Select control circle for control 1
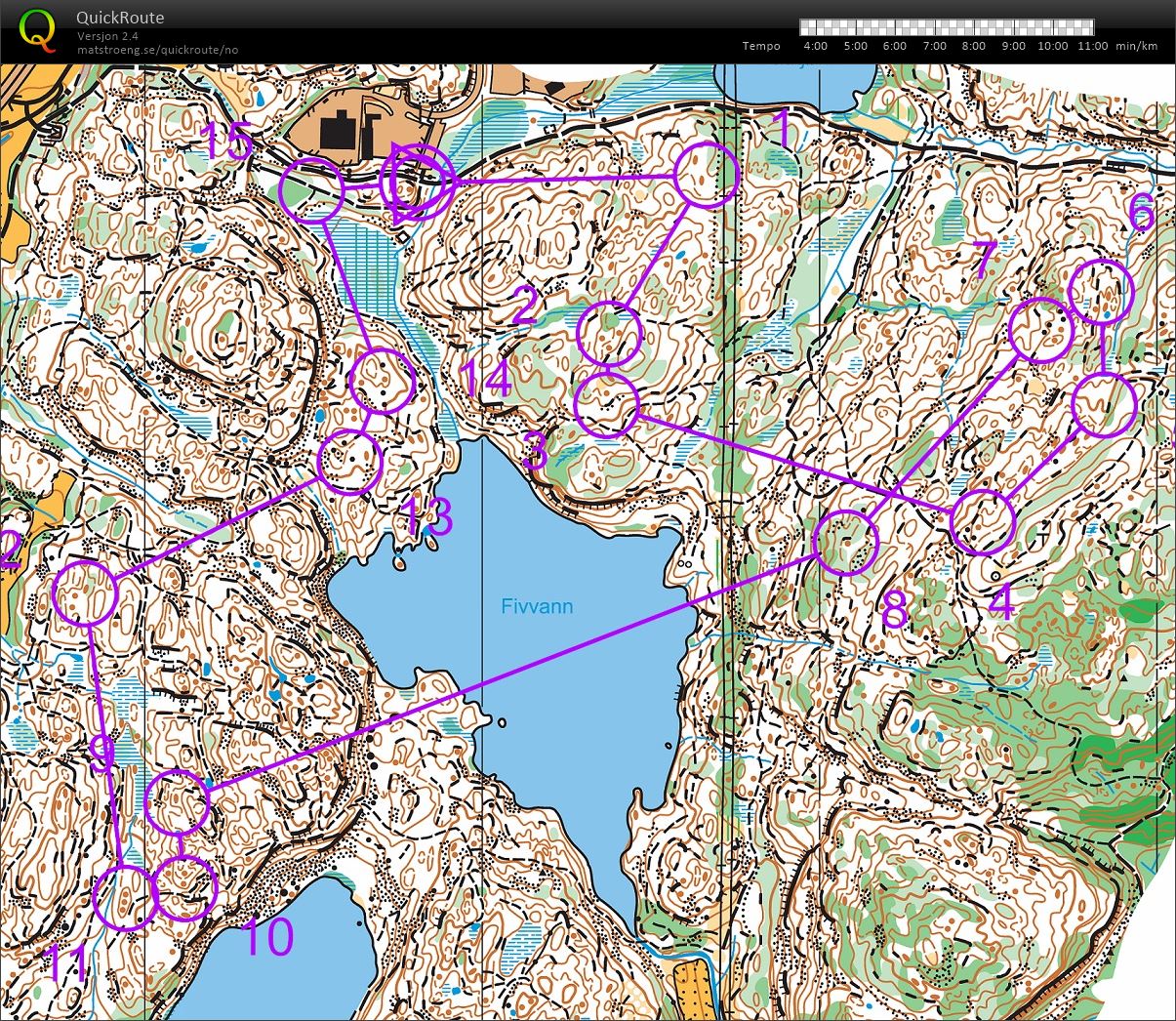This screenshot has width=1176, height=1021. click(707, 174)
